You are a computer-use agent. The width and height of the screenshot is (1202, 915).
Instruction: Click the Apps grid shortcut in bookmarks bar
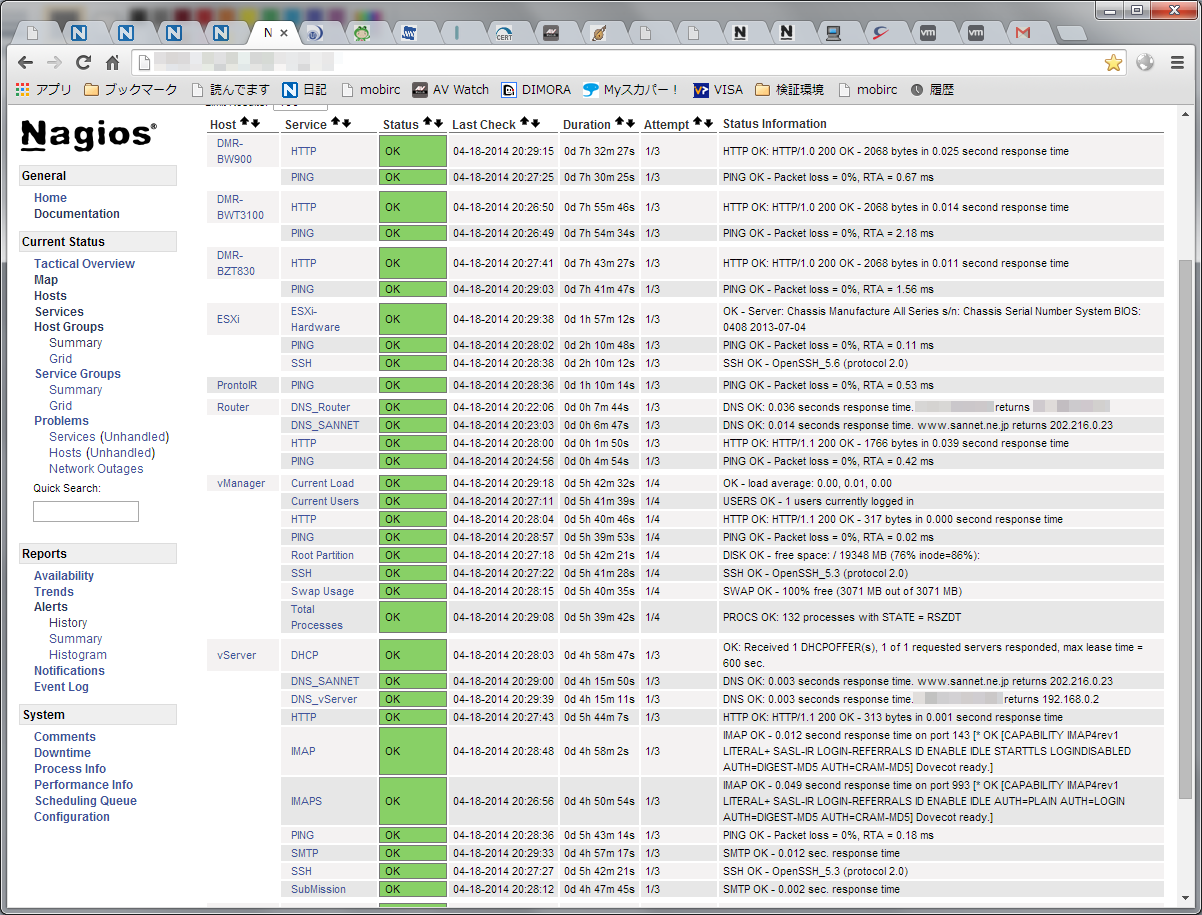tap(43, 90)
